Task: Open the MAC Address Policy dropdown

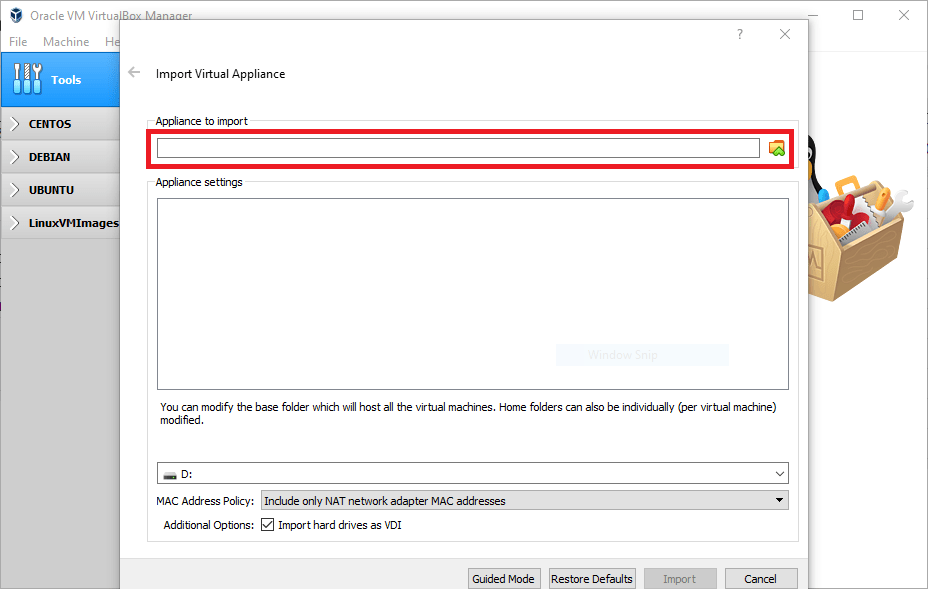Action: point(780,499)
